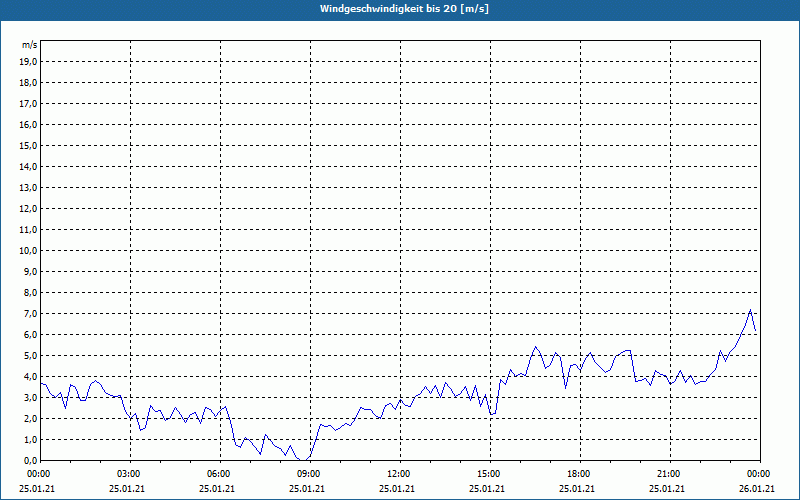This screenshot has height=500, width=800.
Task: Click the 7,0 axis value
Action: tap(31, 314)
